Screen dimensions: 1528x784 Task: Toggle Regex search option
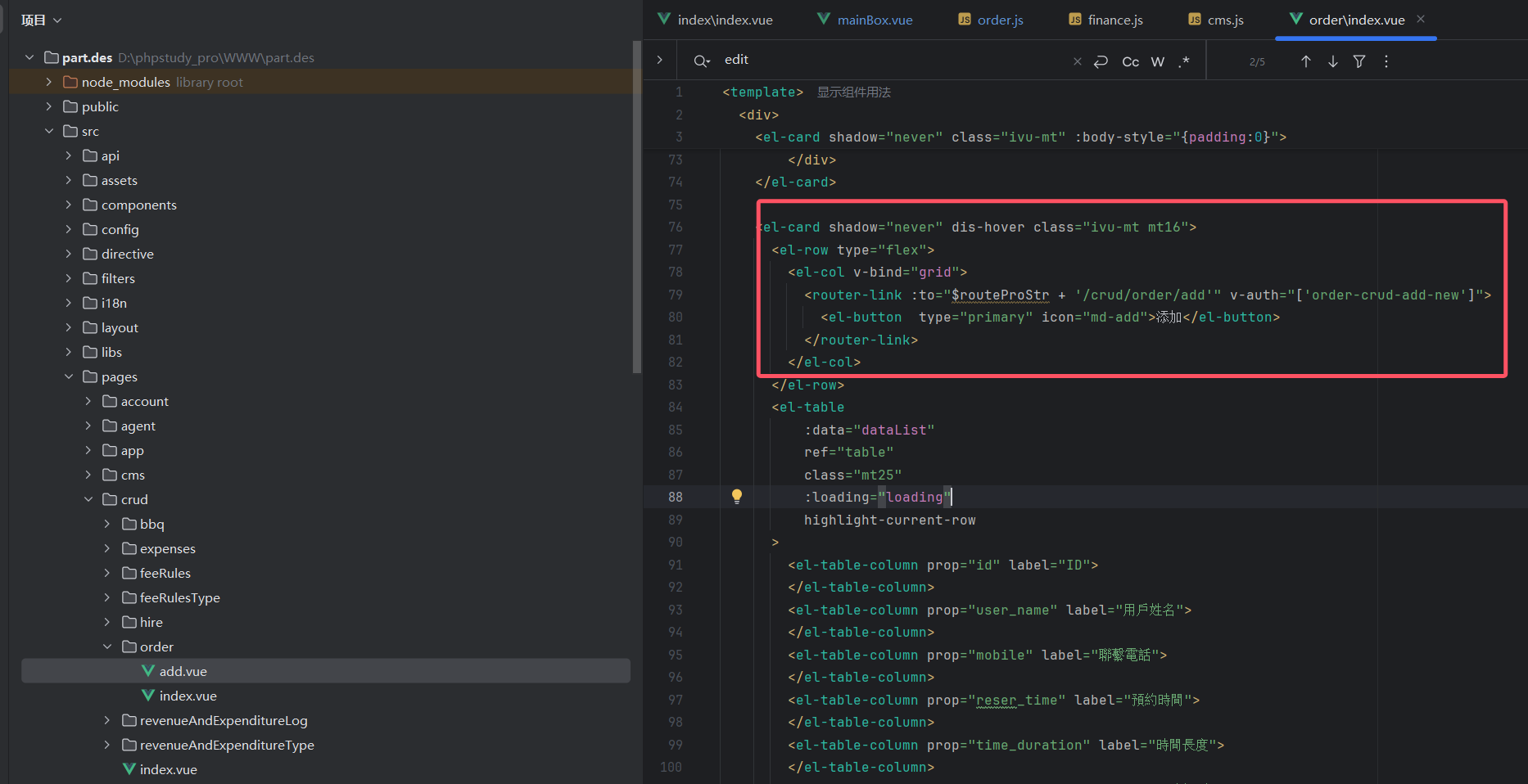coord(1184,61)
